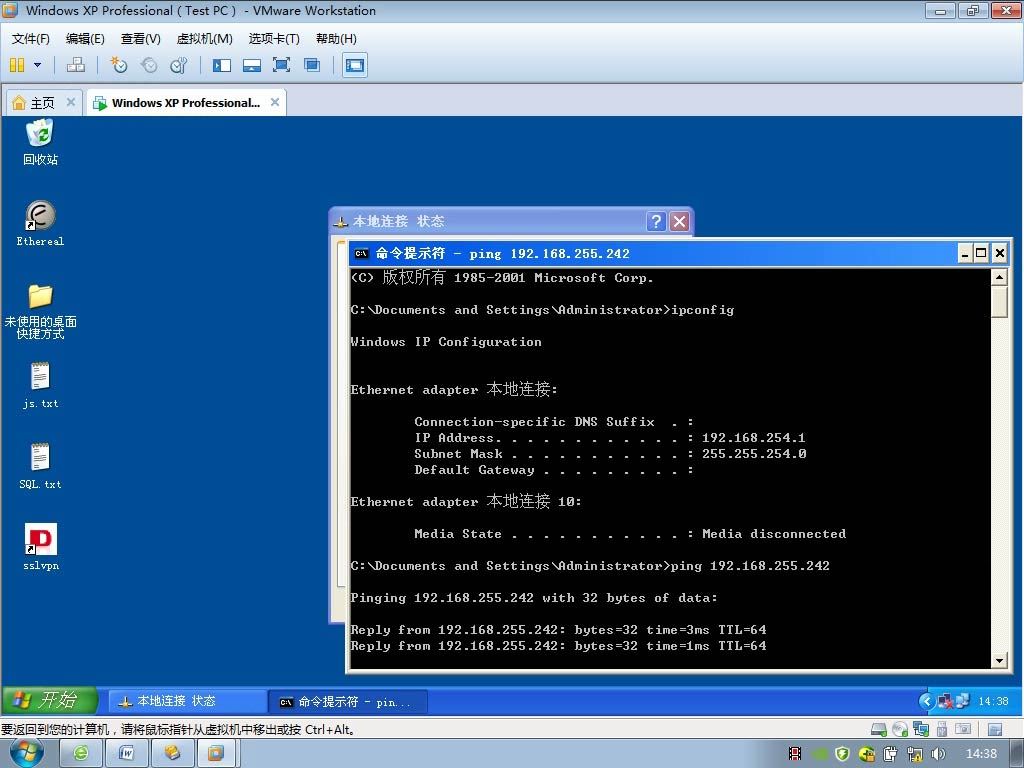1024x768 pixels.
Task: Click the XP taskbar clock 14:38
Action: [x=993, y=701]
